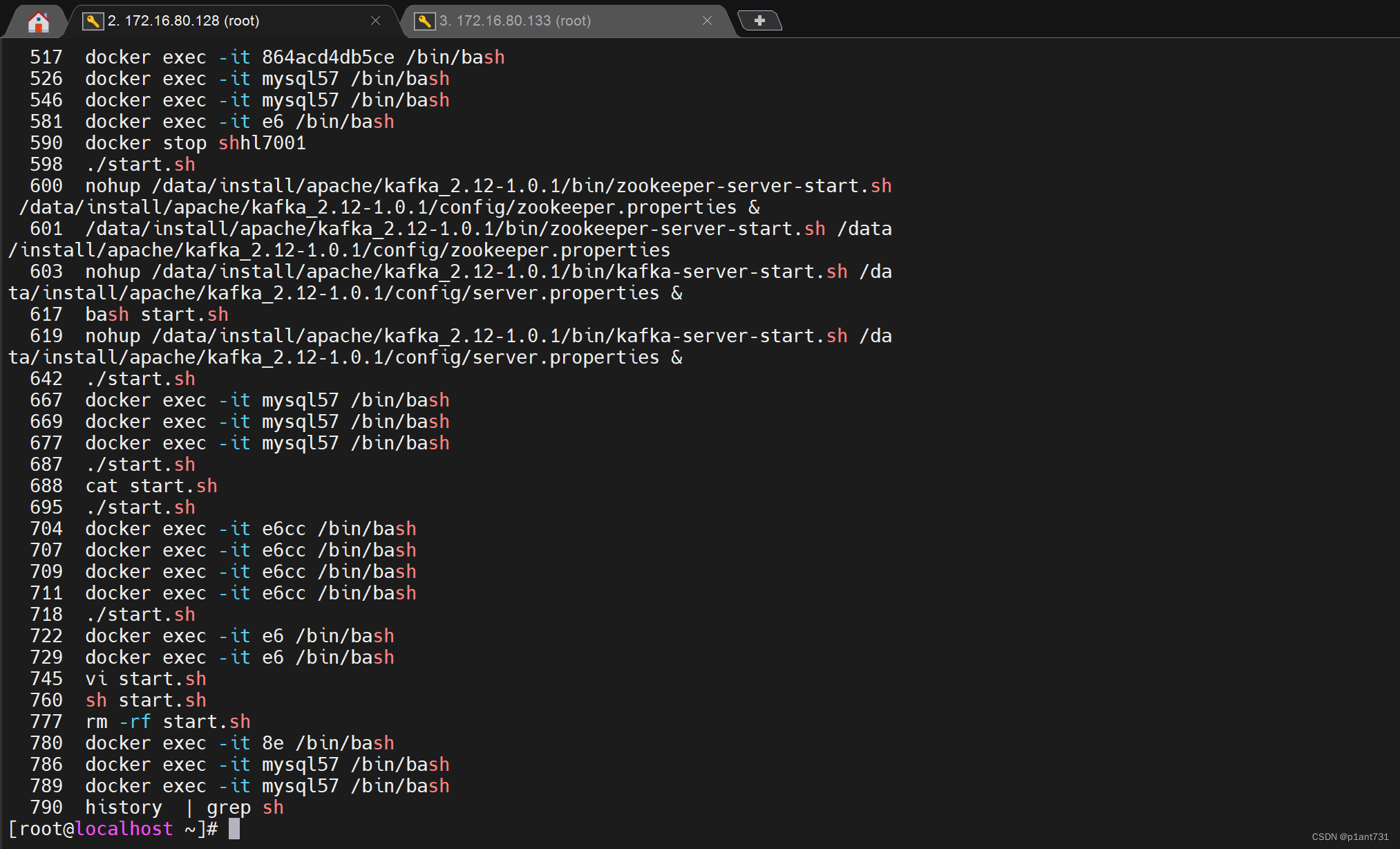Click line 517 with container 864acd4db5ce
The height and width of the screenshot is (849, 1400).
294,57
